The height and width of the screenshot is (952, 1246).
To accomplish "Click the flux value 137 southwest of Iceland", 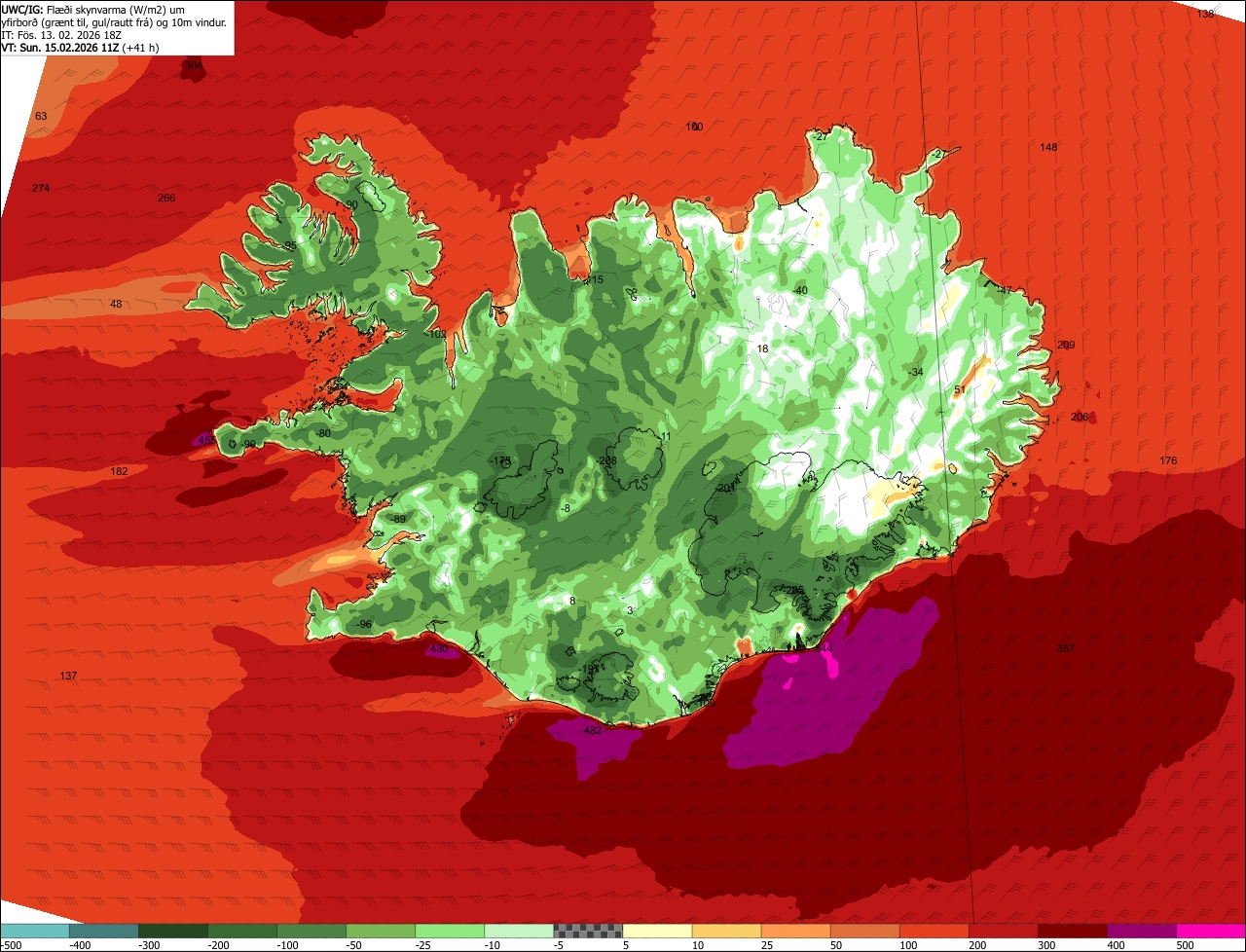I will click(68, 676).
